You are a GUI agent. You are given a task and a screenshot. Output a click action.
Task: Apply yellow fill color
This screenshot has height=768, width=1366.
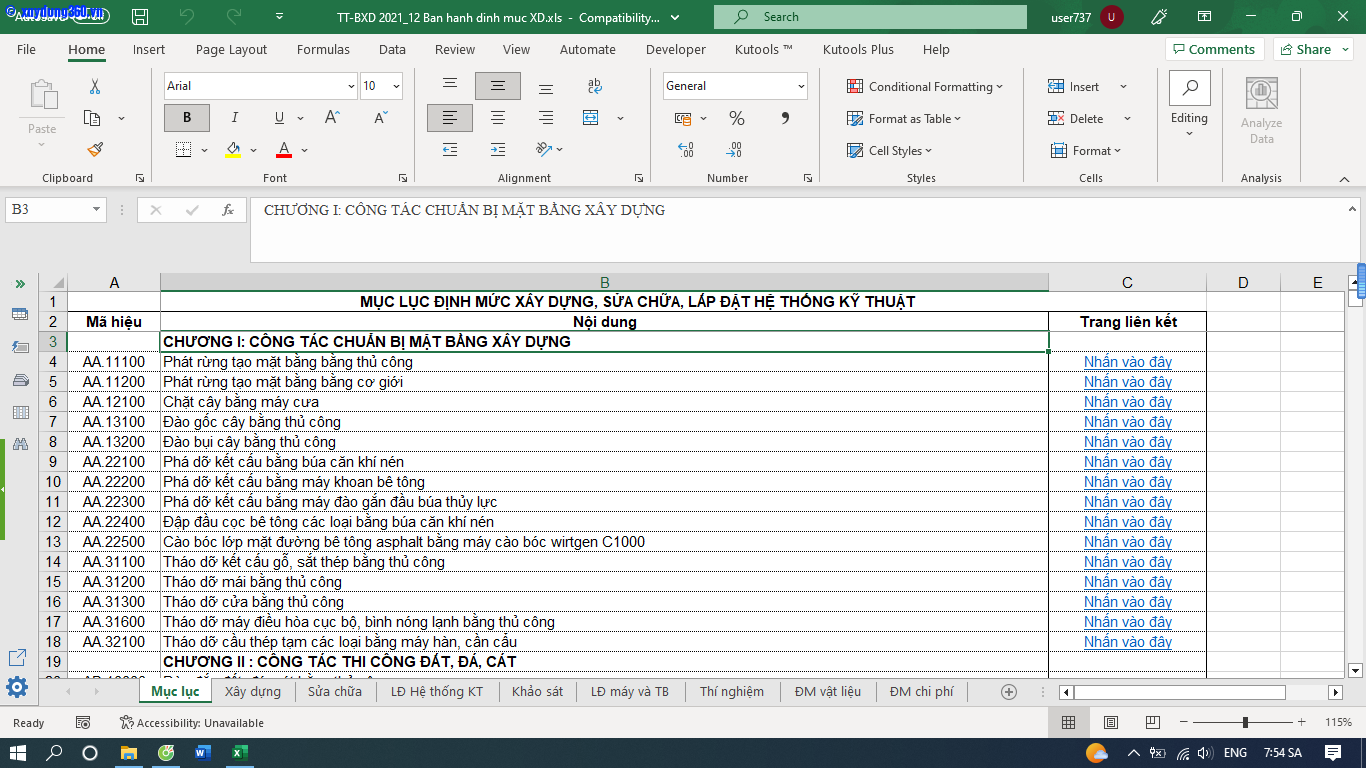233,150
